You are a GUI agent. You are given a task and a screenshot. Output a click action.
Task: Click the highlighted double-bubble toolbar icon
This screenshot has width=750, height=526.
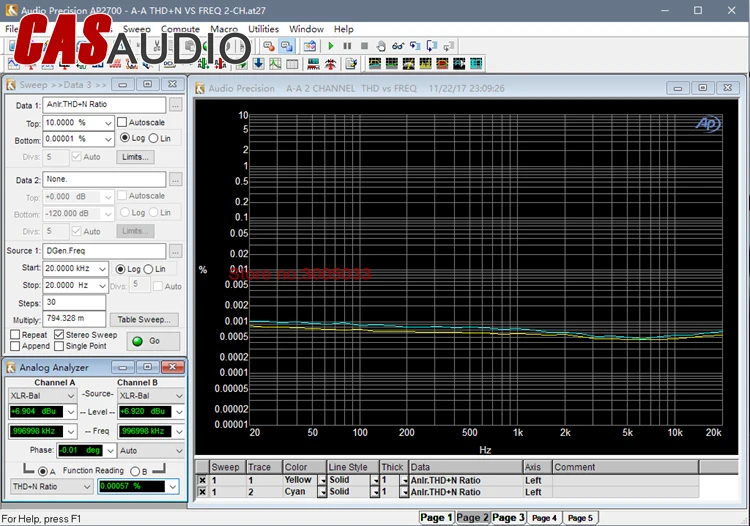[x=287, y=46]
